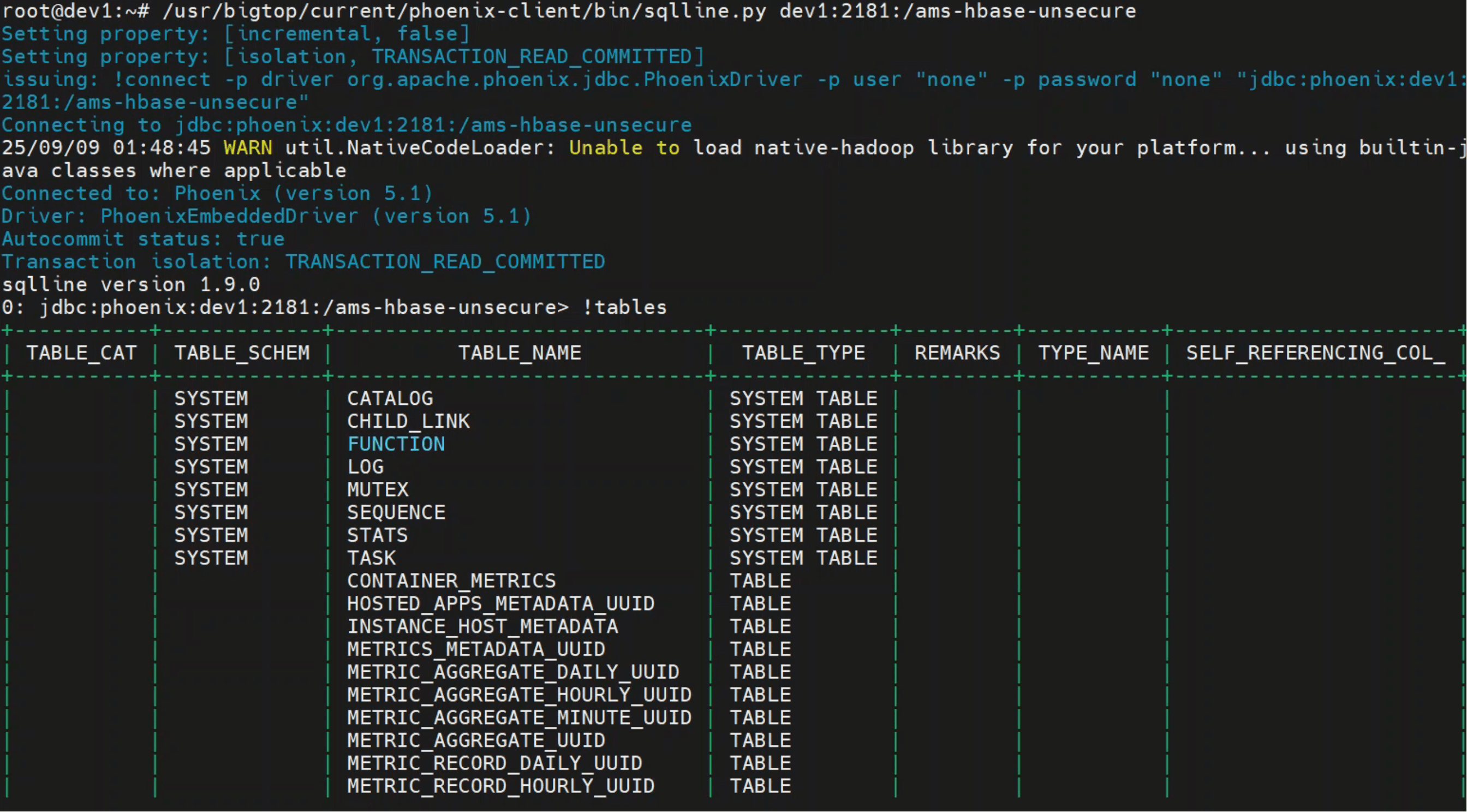The height and width of the screenshot is (812, 1467).
Task: Select the CONTAINER_METRICS table name
Action: pyautogui.click(x=451, y=581)
